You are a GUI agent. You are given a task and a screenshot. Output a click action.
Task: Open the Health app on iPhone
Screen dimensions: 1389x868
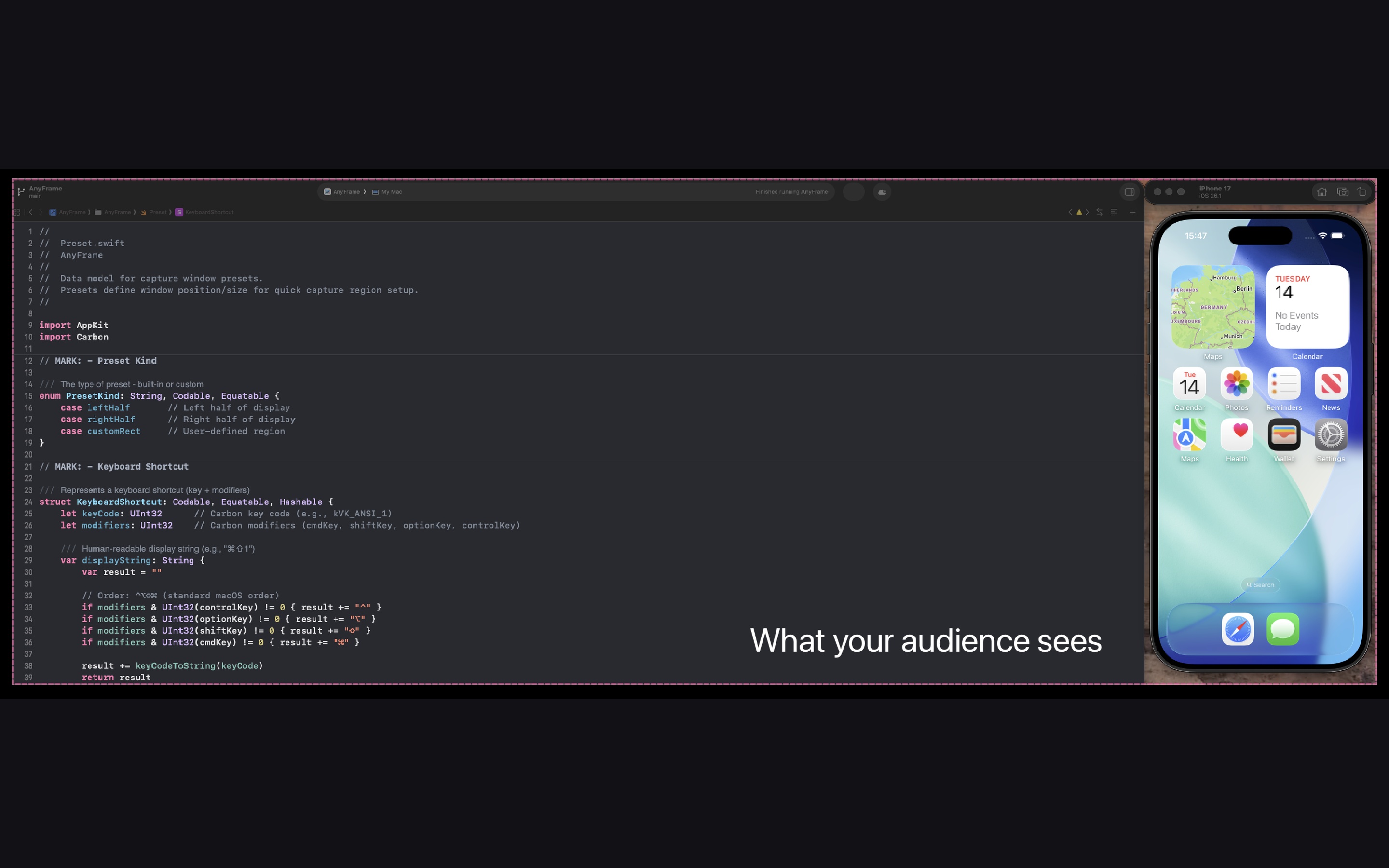tap(1236, 434)
